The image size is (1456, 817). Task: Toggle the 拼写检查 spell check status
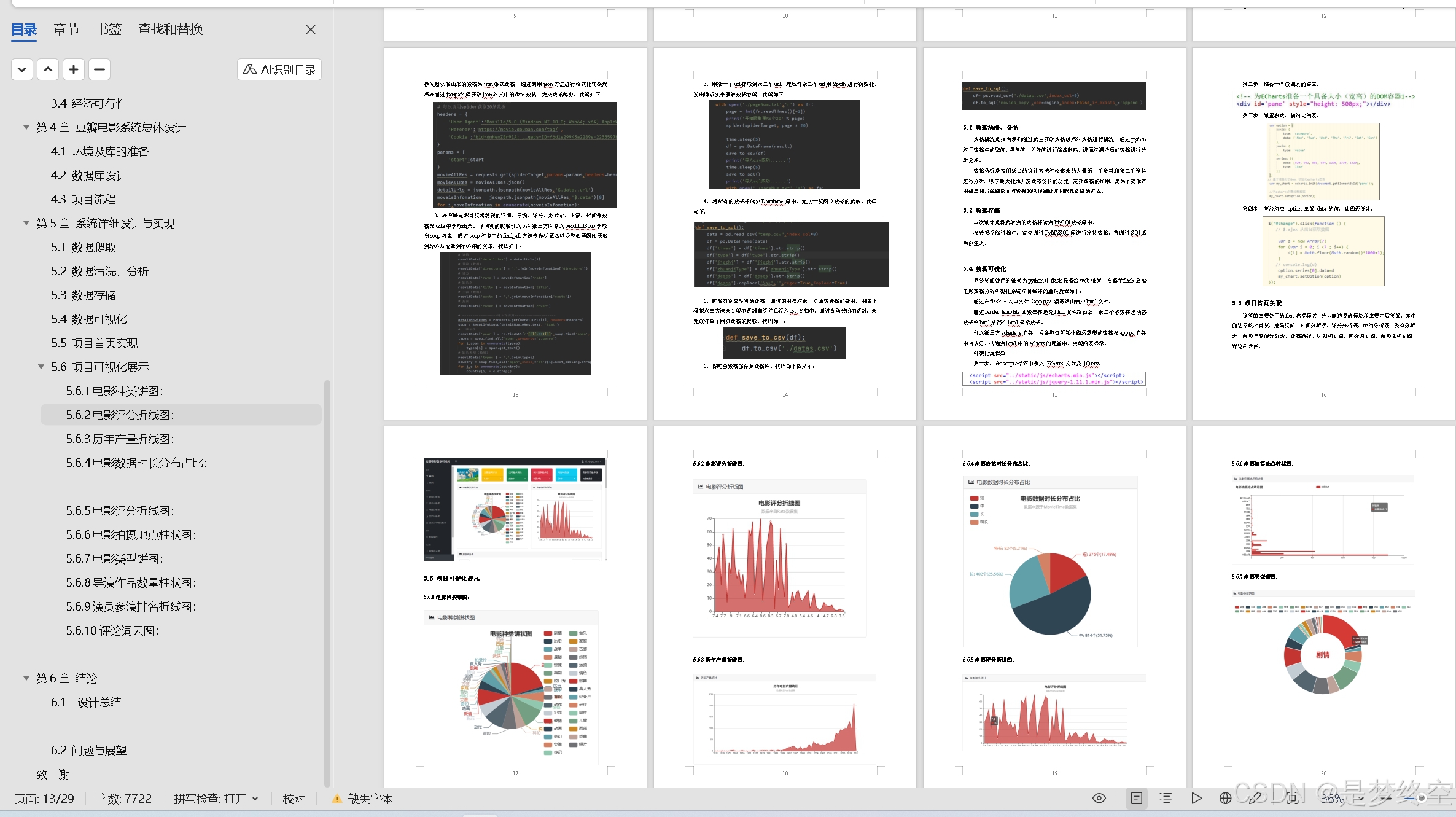click(216, 799)
